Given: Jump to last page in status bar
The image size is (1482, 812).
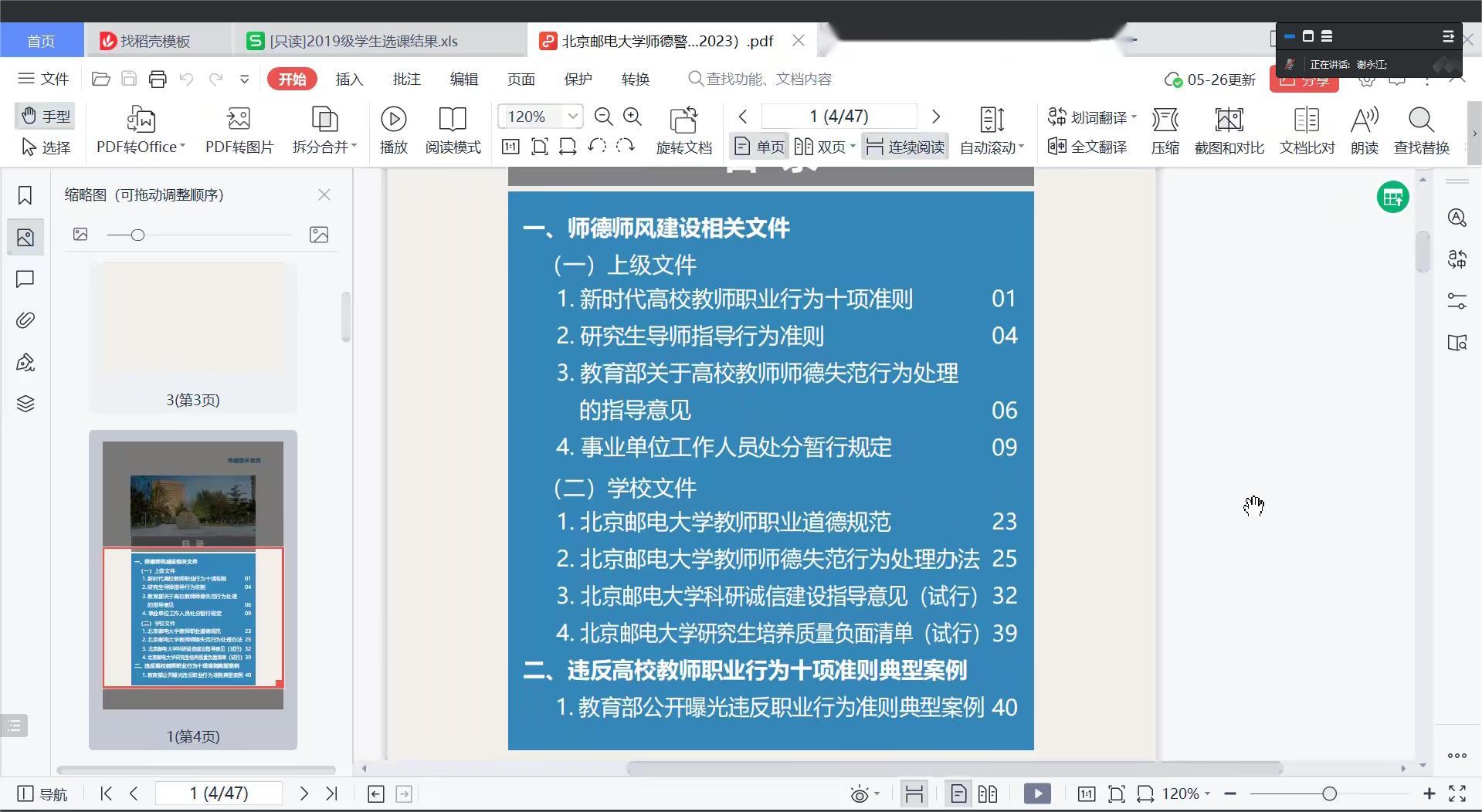Looking at the screenshot, I should (332, 793).
